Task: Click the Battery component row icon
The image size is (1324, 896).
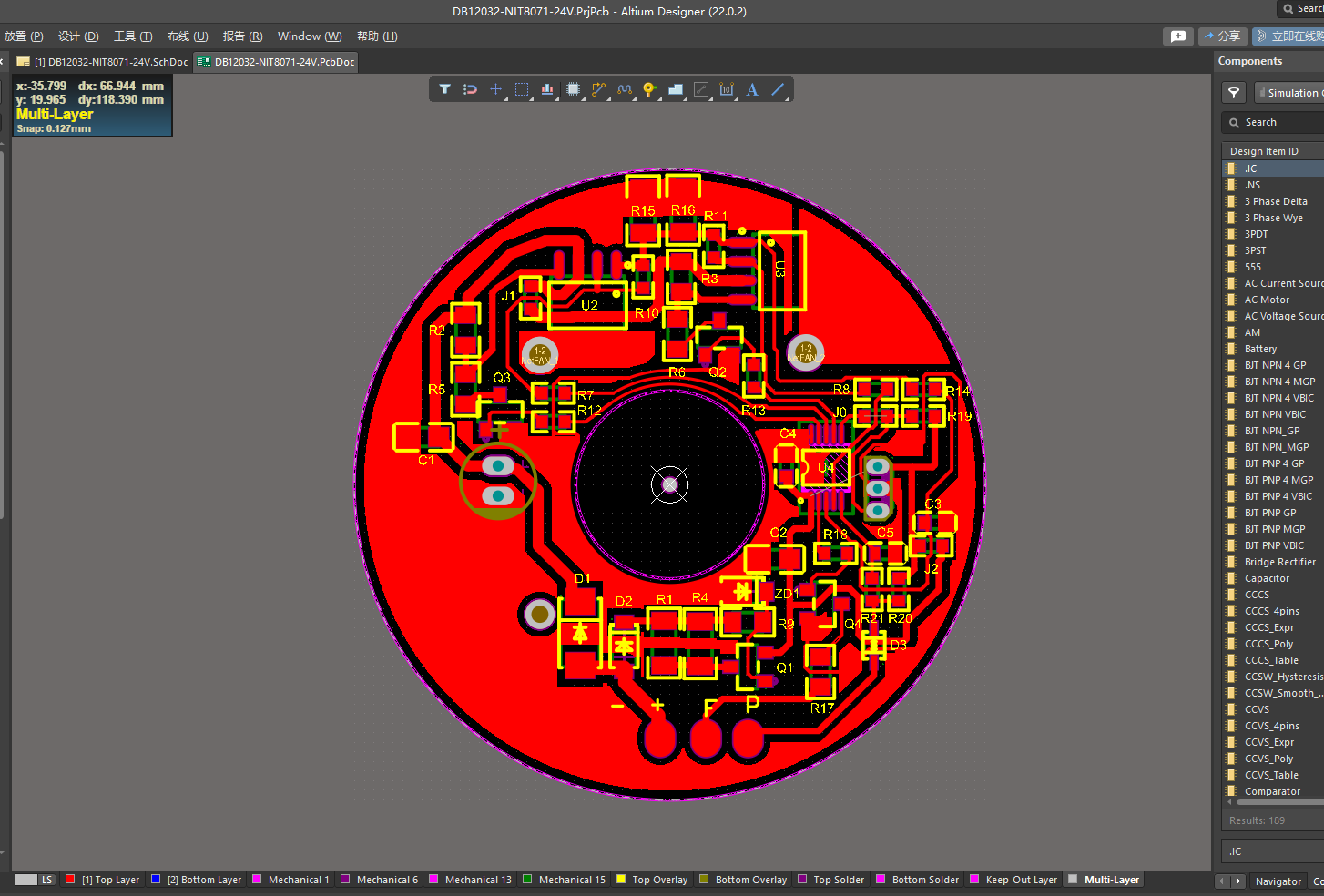Action: tap(1232, 349)
